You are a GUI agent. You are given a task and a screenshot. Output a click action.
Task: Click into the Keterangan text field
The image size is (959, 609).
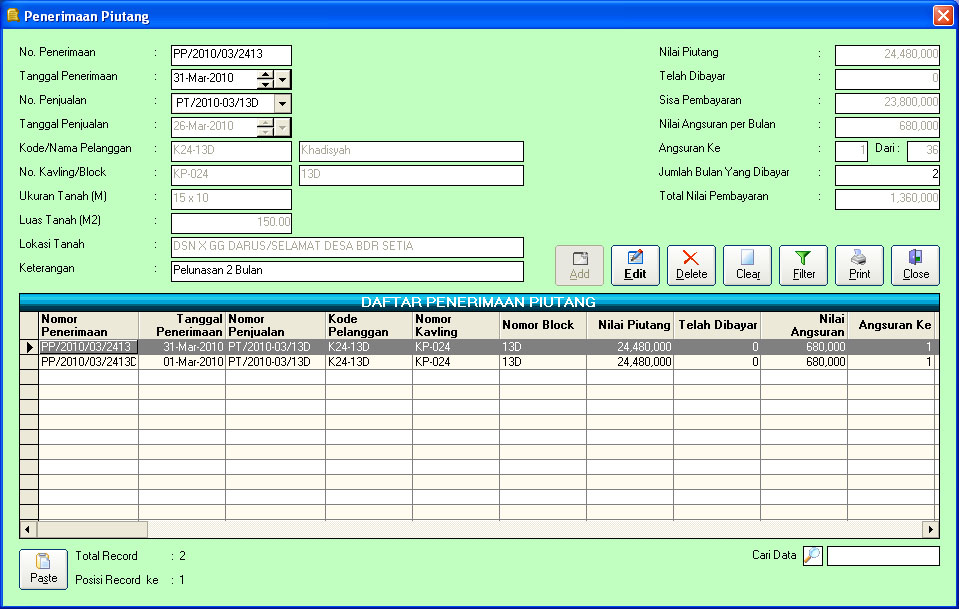(x=347, y=271)
